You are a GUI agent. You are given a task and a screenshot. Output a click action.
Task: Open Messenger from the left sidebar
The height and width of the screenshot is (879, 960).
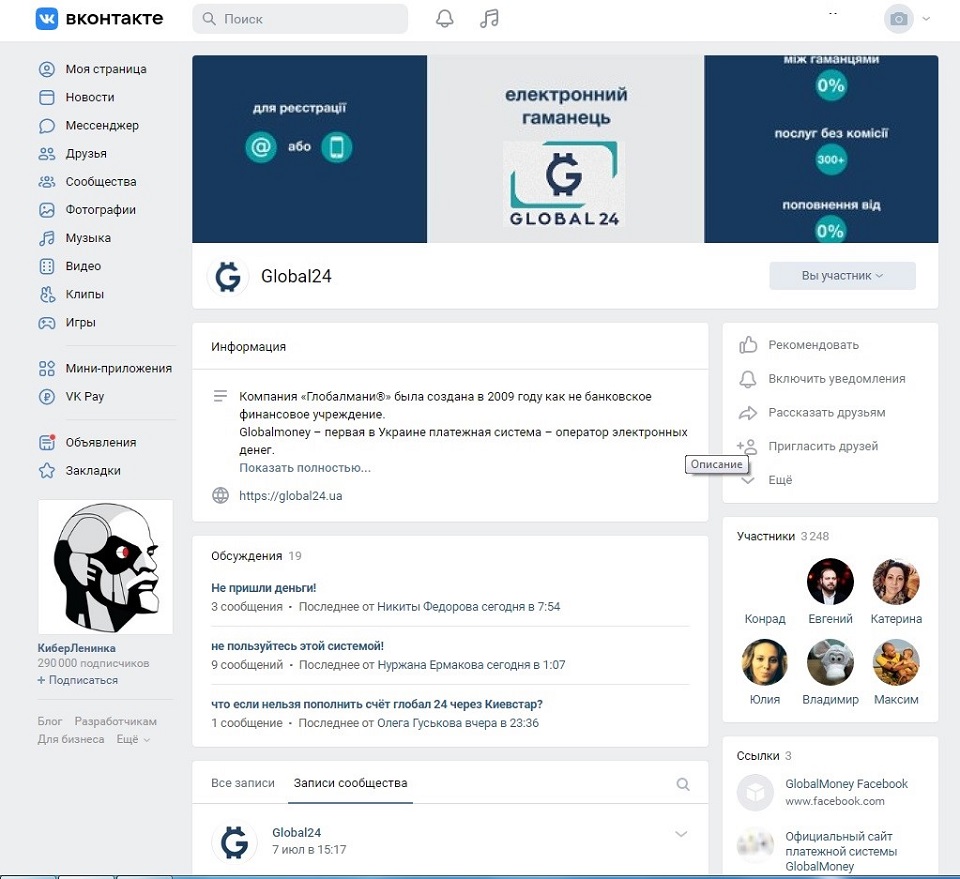tap(101, 126)
